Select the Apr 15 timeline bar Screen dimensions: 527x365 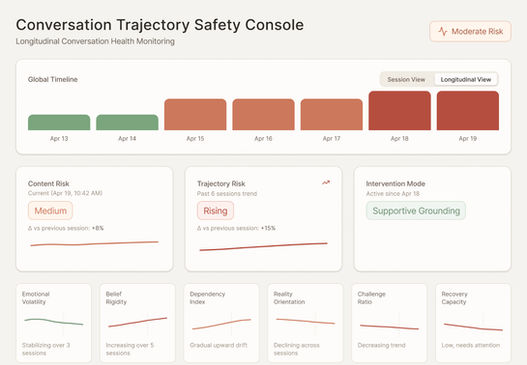[195, 114]
